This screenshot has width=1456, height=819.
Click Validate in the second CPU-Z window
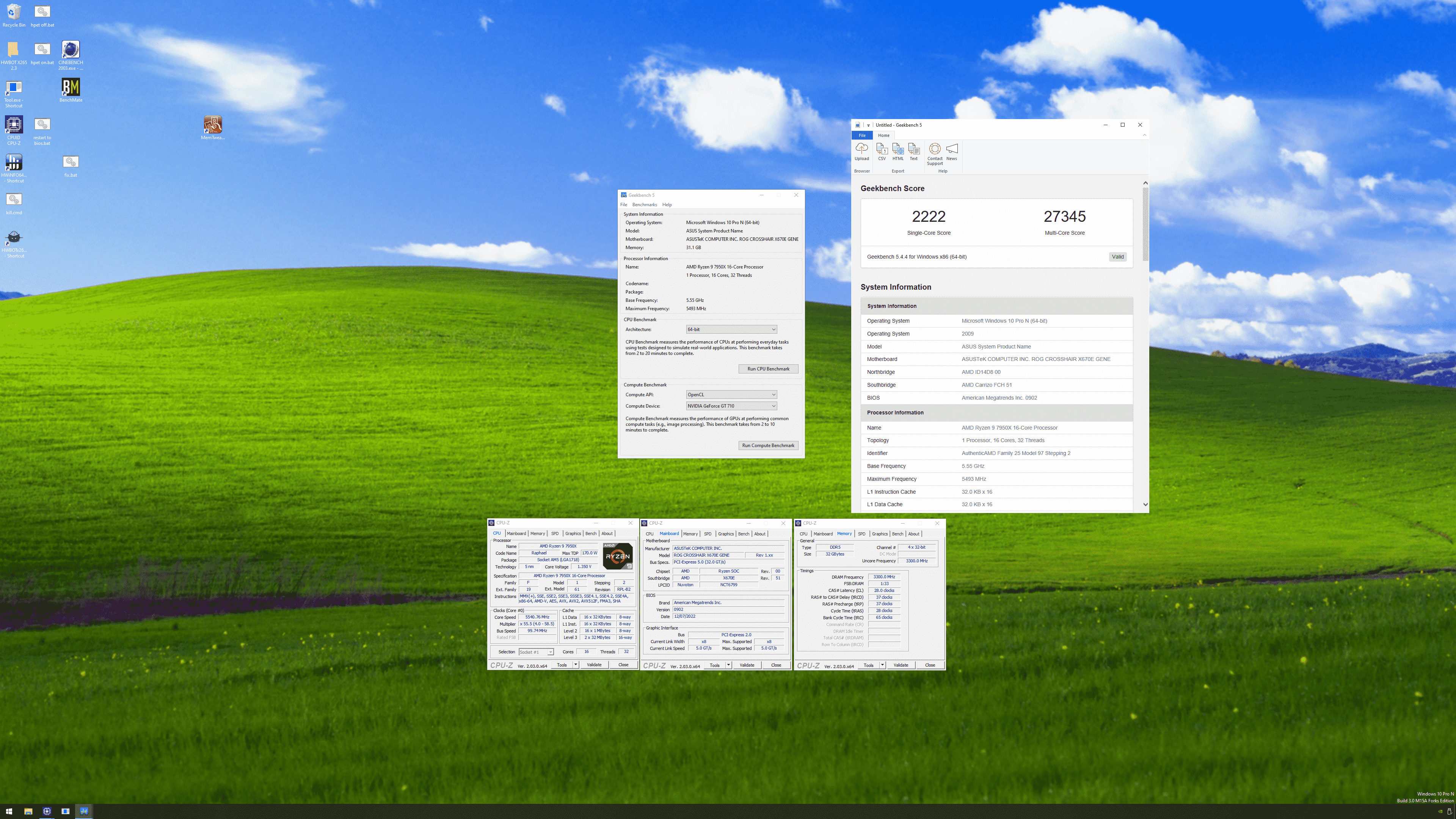(x=747, y=665)
